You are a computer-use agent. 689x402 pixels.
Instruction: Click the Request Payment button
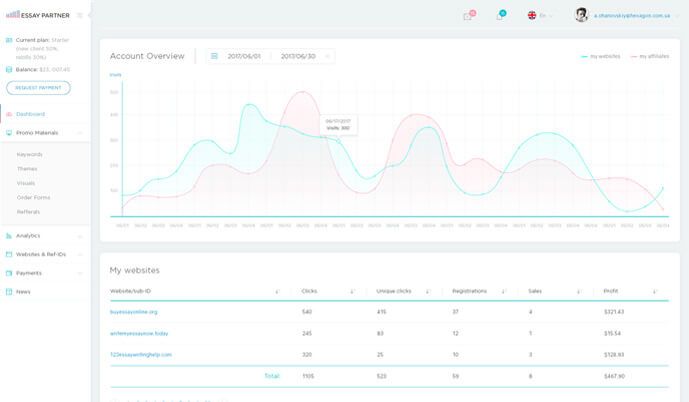[38, 87]
